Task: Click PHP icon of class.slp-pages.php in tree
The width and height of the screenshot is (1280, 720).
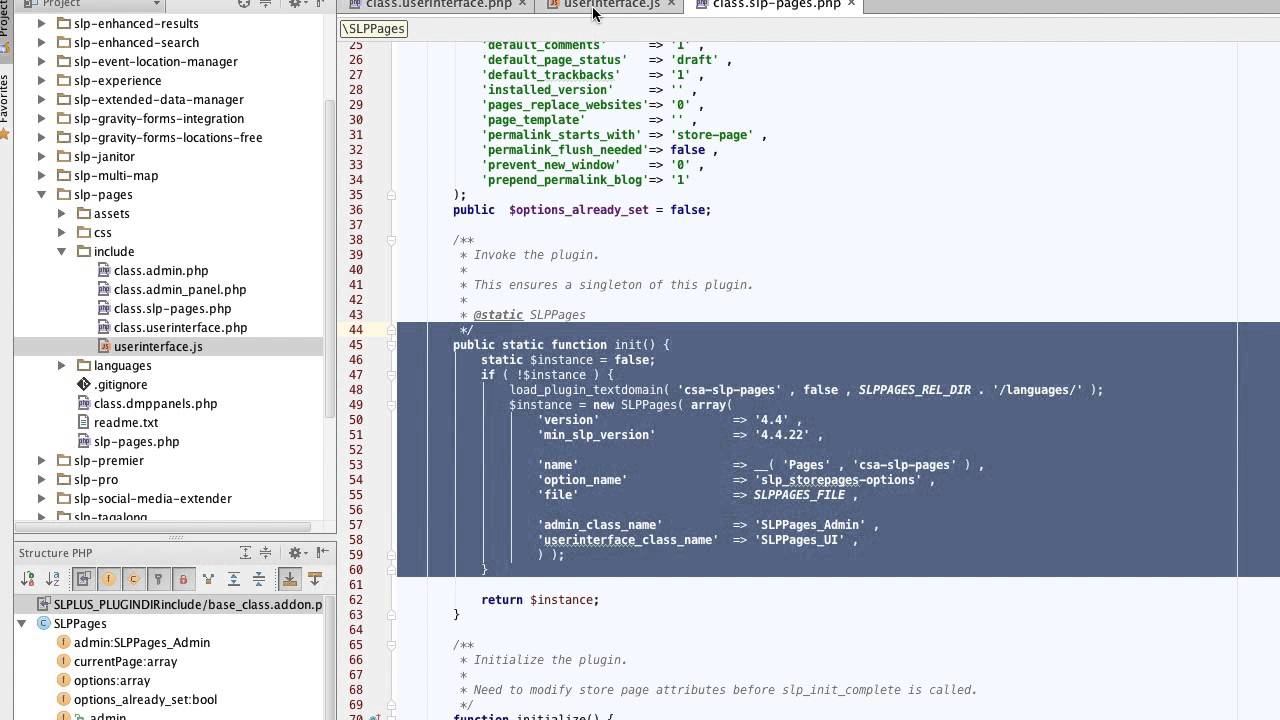Action: click(x=105, y=308)
